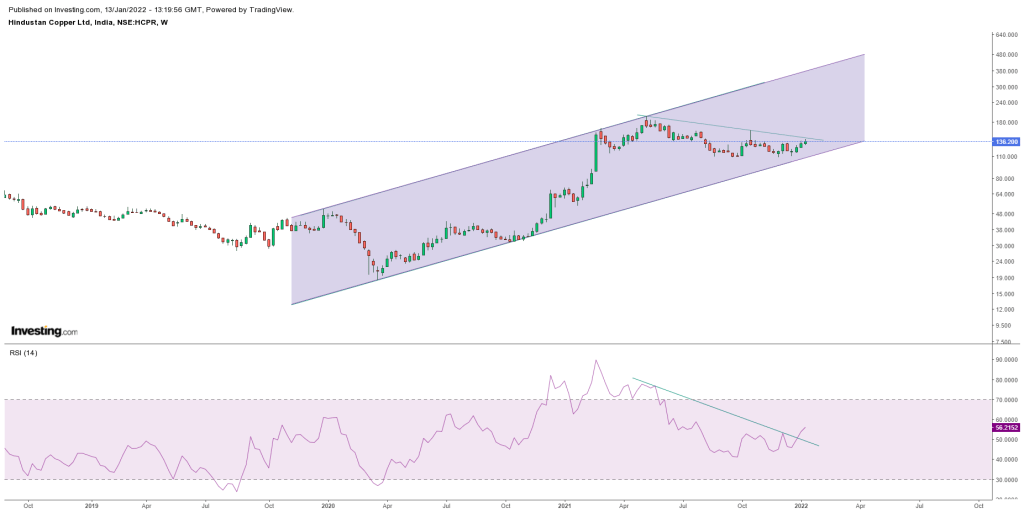Click the tall green candle in early 2021
This screenshot has width=1024, height=513.
pos(595,151)
